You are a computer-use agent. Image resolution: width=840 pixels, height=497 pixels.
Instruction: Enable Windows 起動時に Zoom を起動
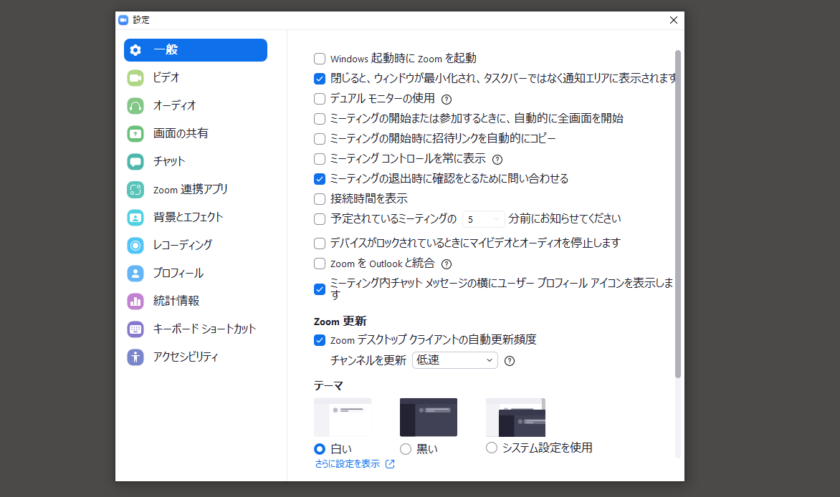coord(320,58)
